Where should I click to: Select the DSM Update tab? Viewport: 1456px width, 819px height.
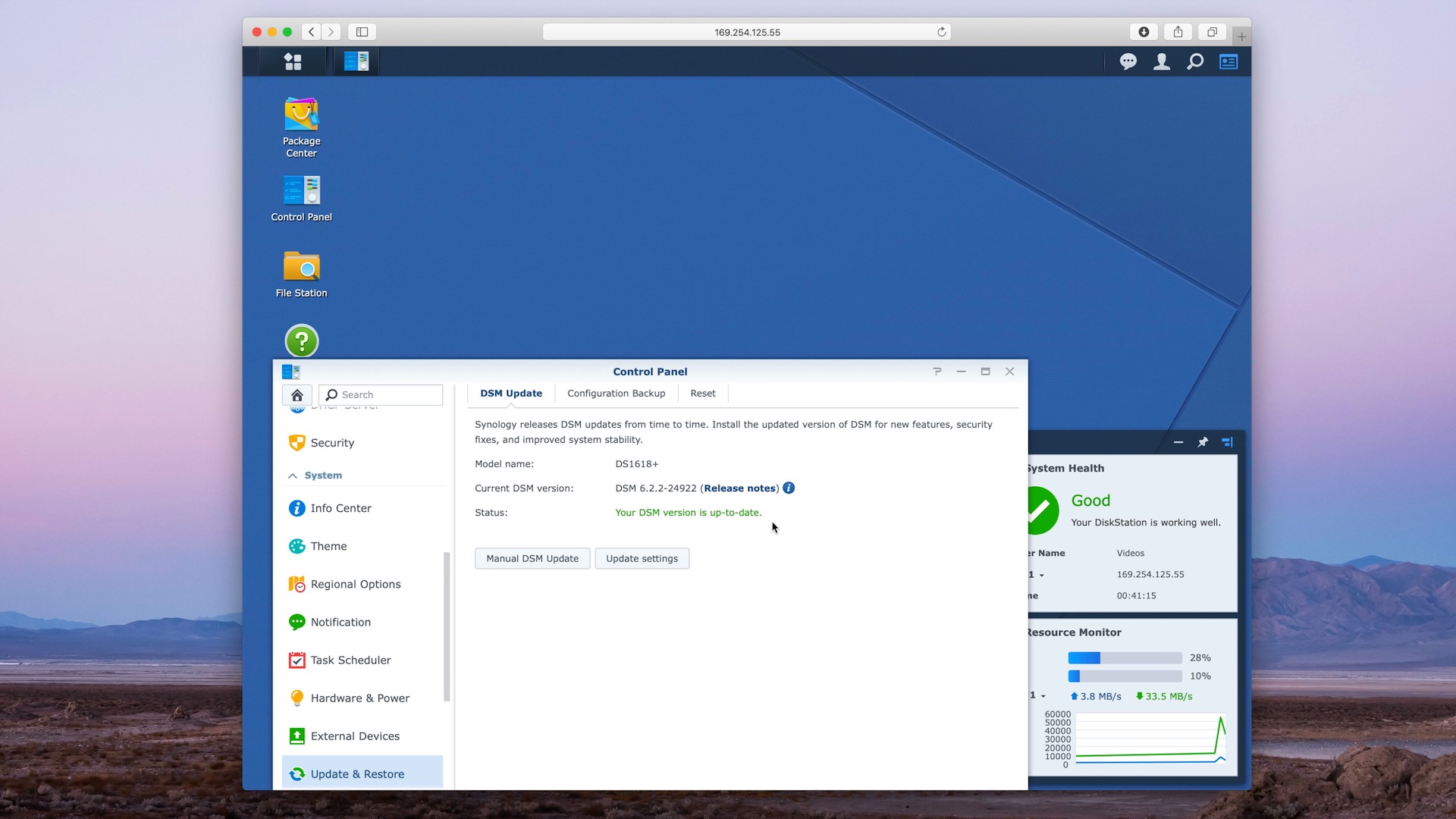click(511, 393)
